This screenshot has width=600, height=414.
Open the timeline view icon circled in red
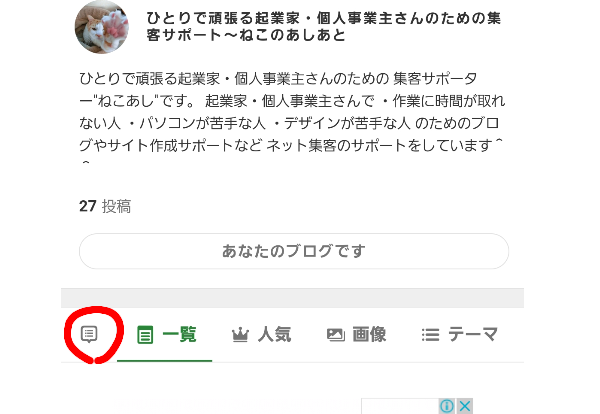pos(89,334)
